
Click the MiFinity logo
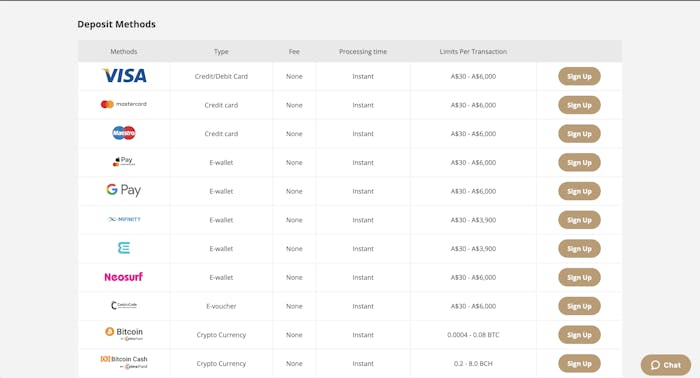pos(124,219)
